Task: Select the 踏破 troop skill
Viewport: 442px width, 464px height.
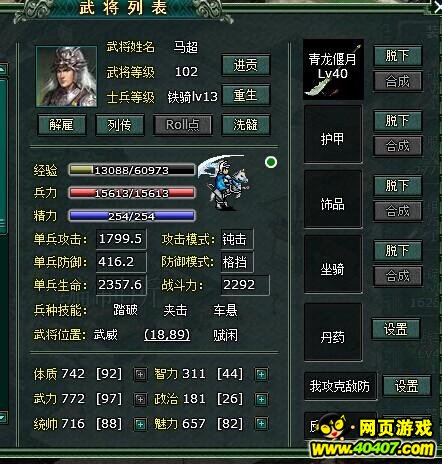Action: 125,310
